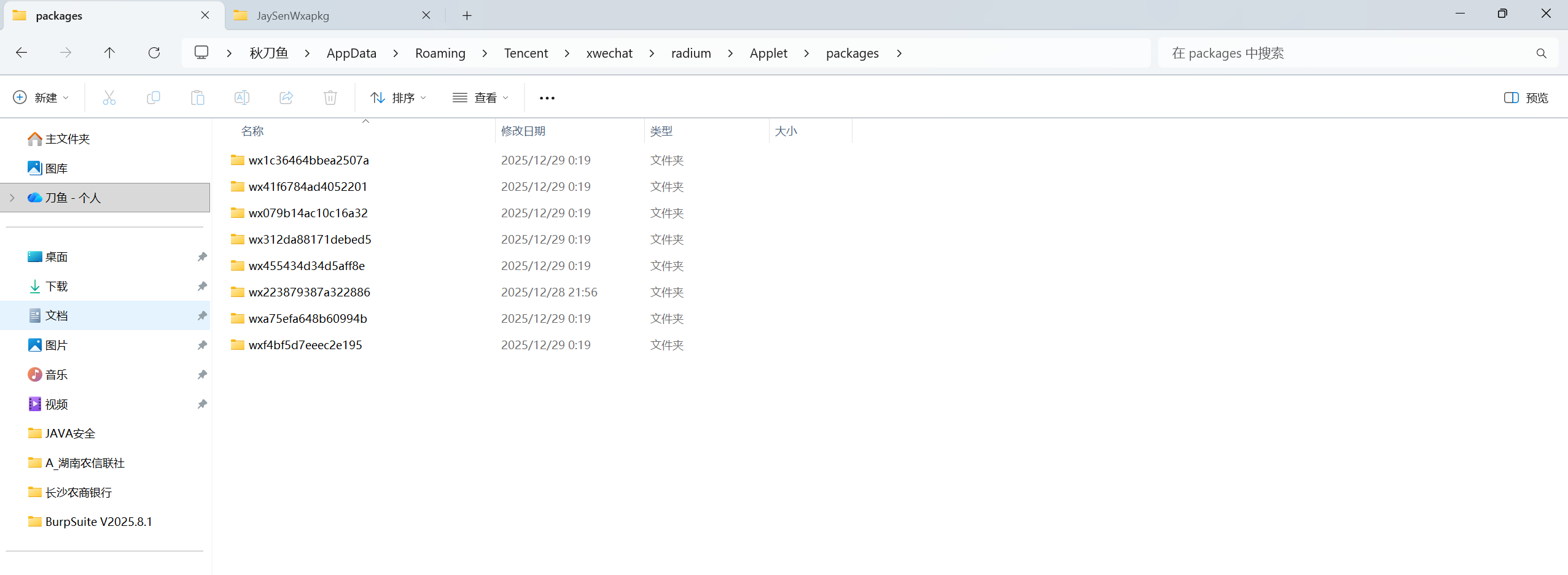Click the Share icon in toolbar
The width and height of the screenshot is (1568, 575).
(x=286, y=98)
